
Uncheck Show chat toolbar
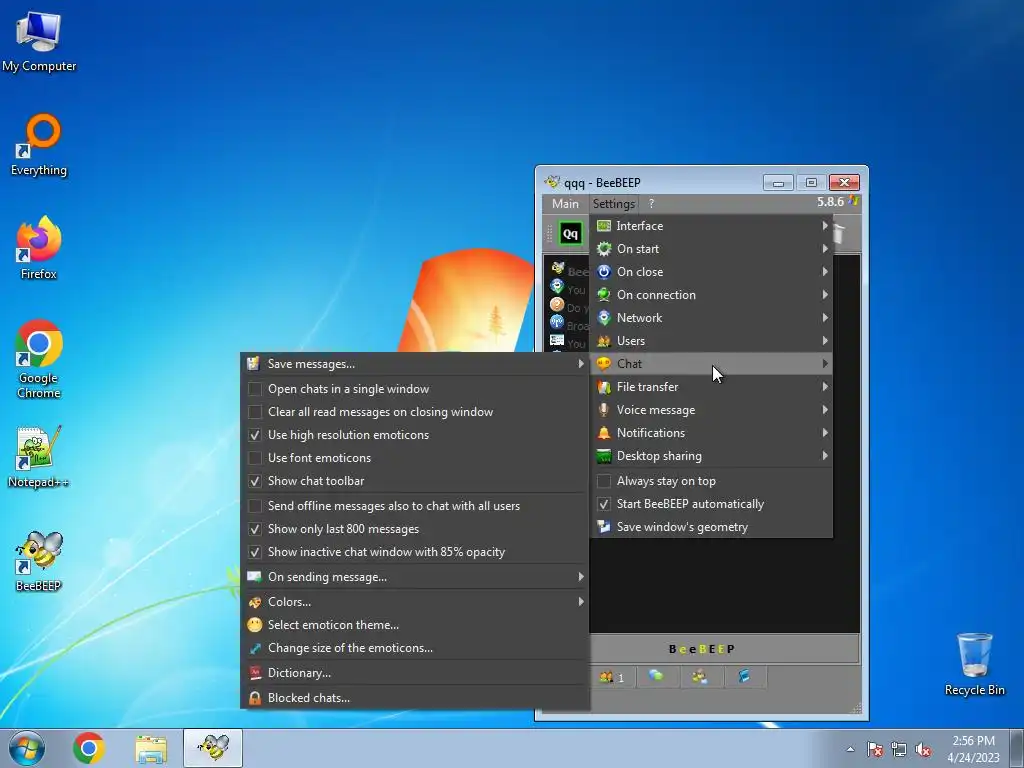tap(255, 481)
